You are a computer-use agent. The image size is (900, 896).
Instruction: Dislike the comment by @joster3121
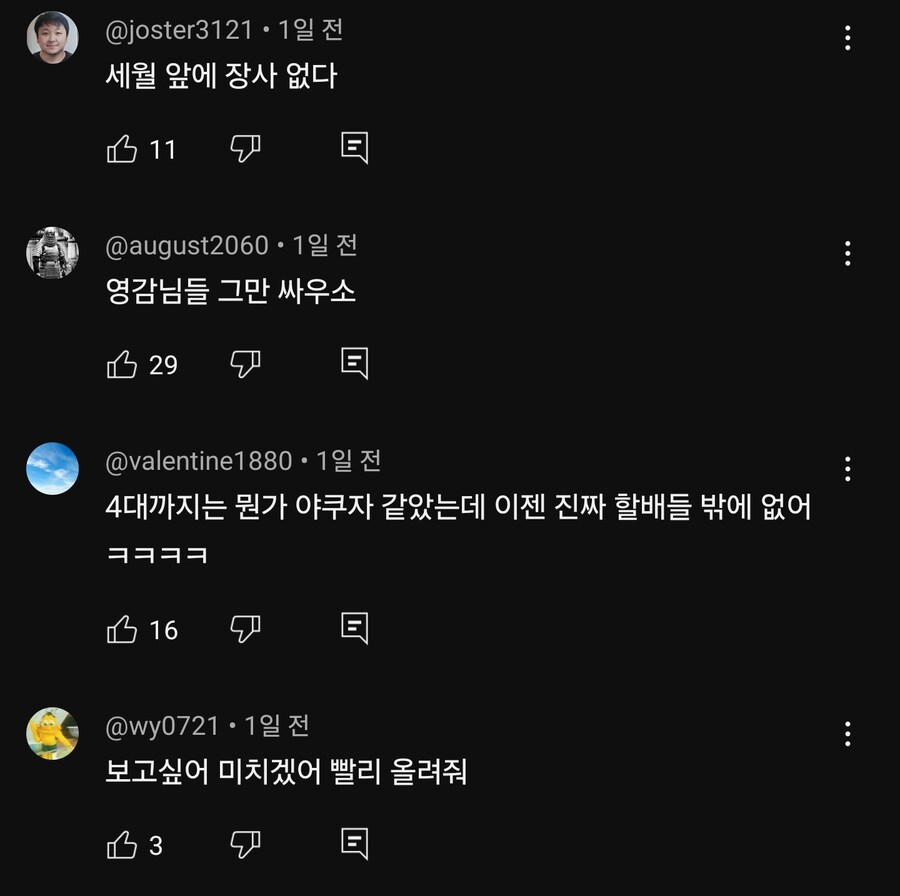(x=245, y=149)
